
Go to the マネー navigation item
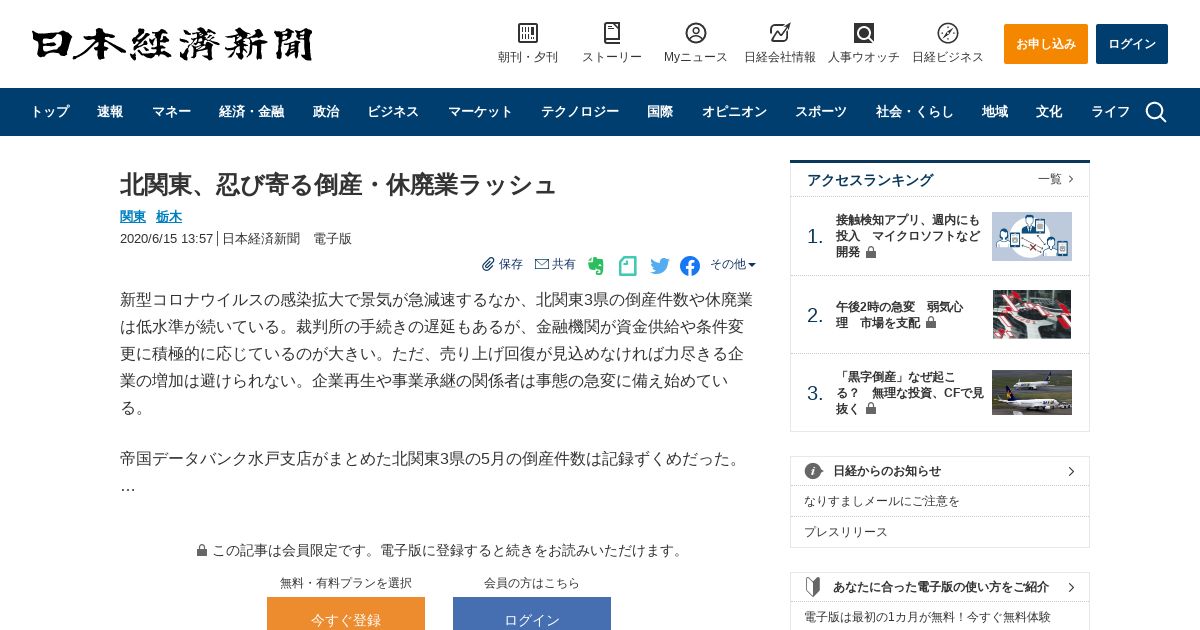coord(171,112)
